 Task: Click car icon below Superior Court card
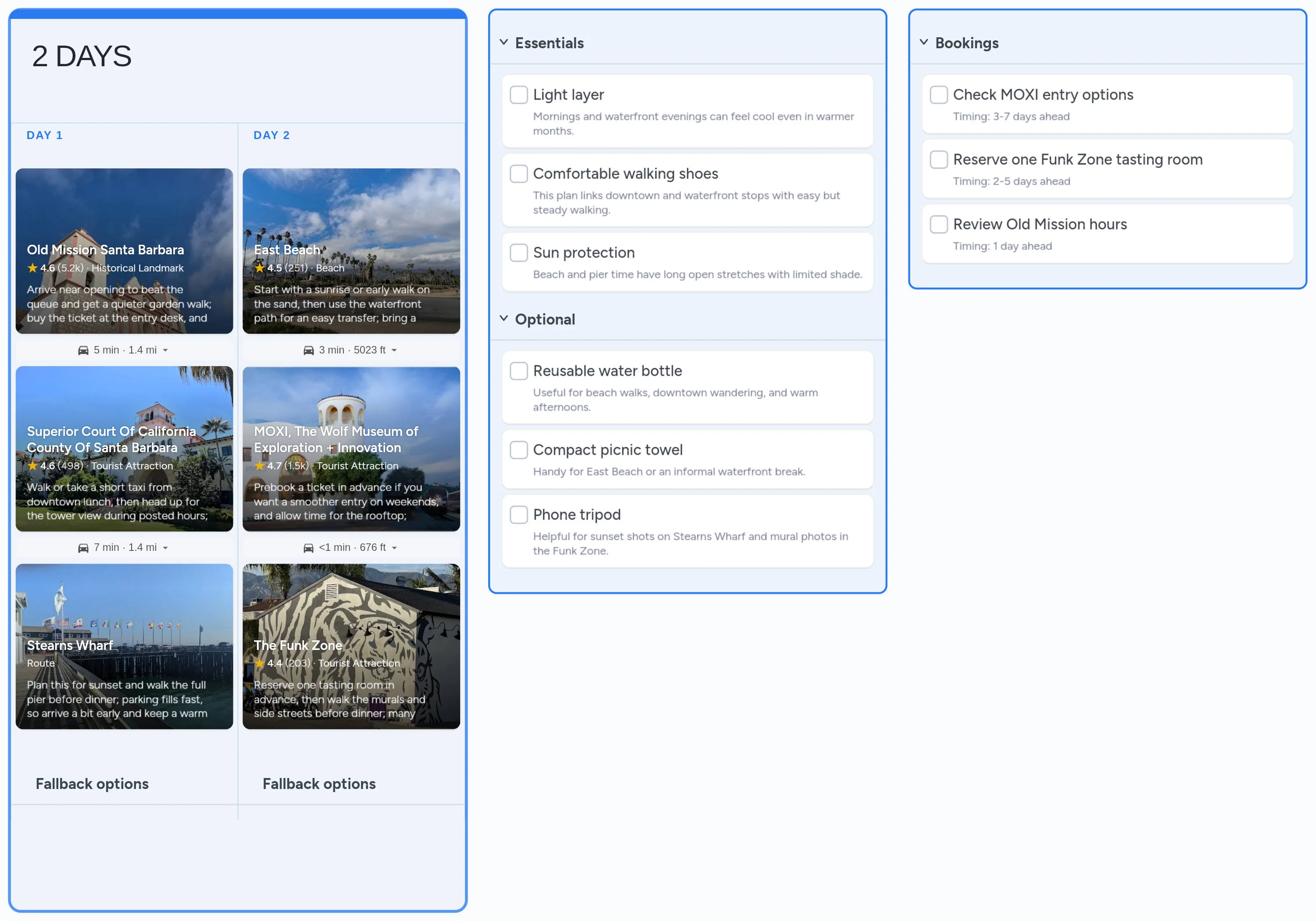[x=83, y=548]
